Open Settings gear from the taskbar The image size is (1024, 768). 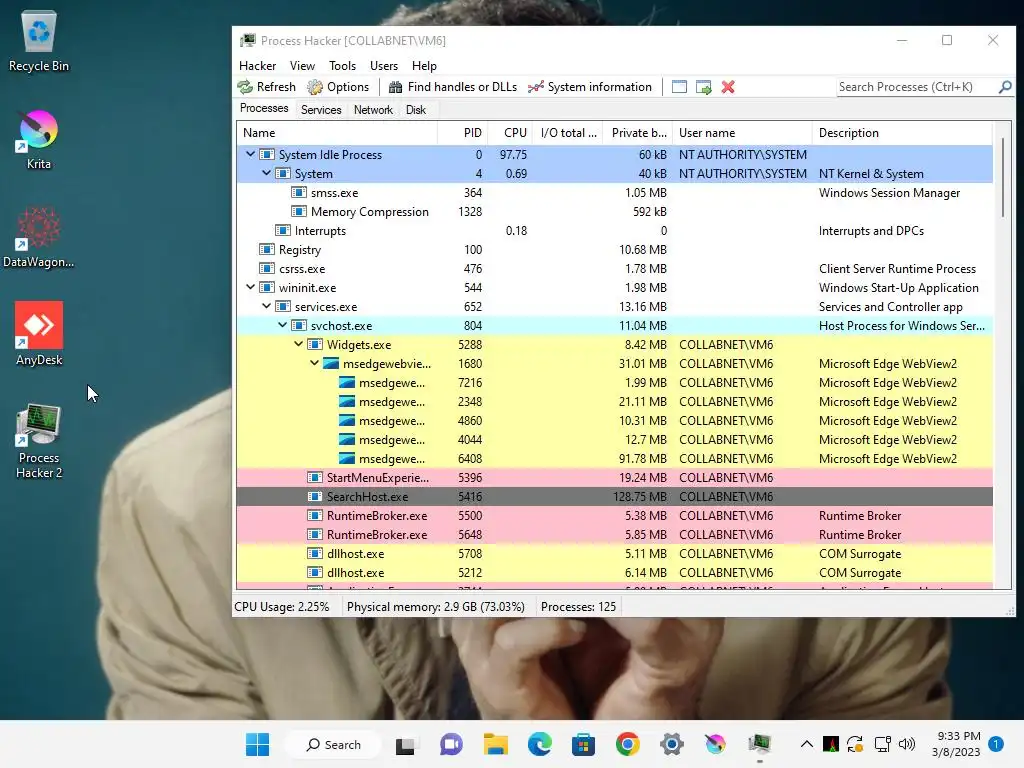[671, 744]
